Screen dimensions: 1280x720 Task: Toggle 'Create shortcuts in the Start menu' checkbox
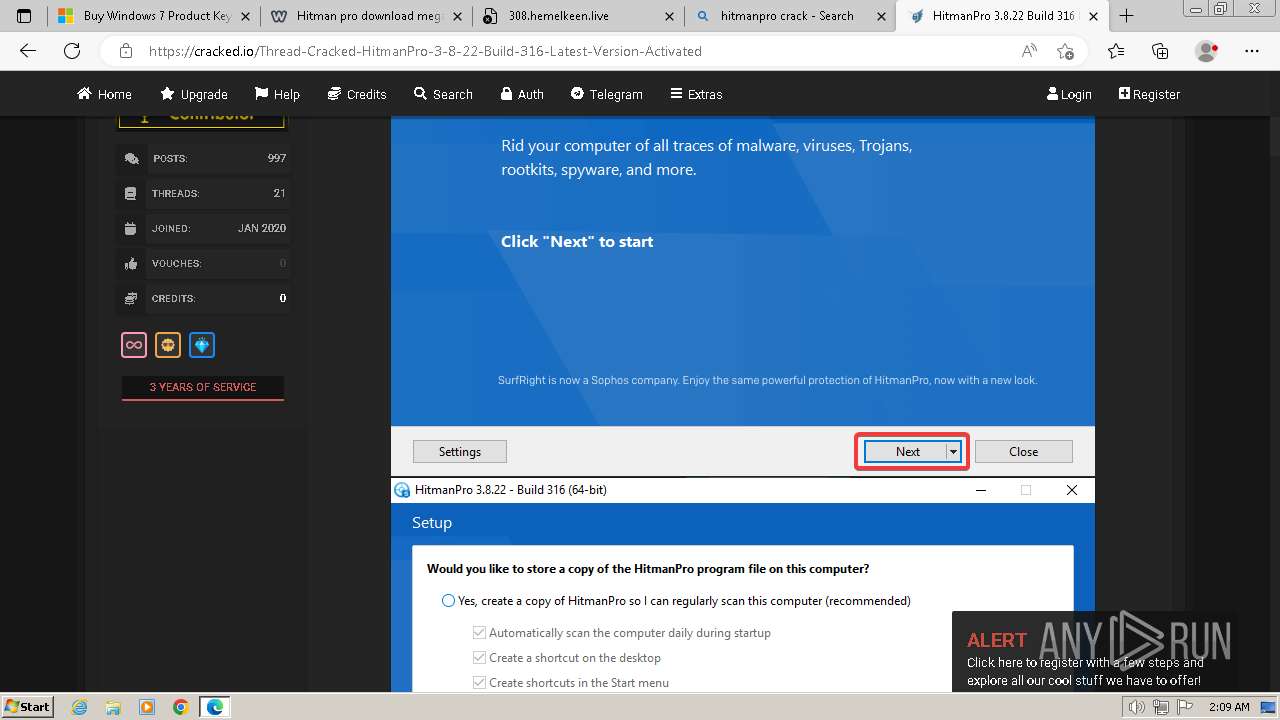point(479,683)
